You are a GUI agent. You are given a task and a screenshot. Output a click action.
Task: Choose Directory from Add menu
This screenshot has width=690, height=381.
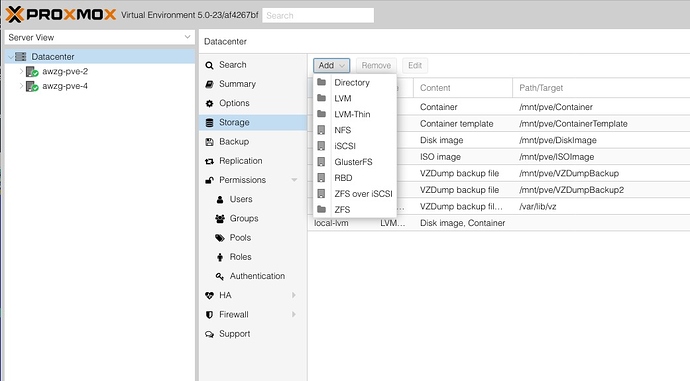pyautogui.click(x=355, y=82)
